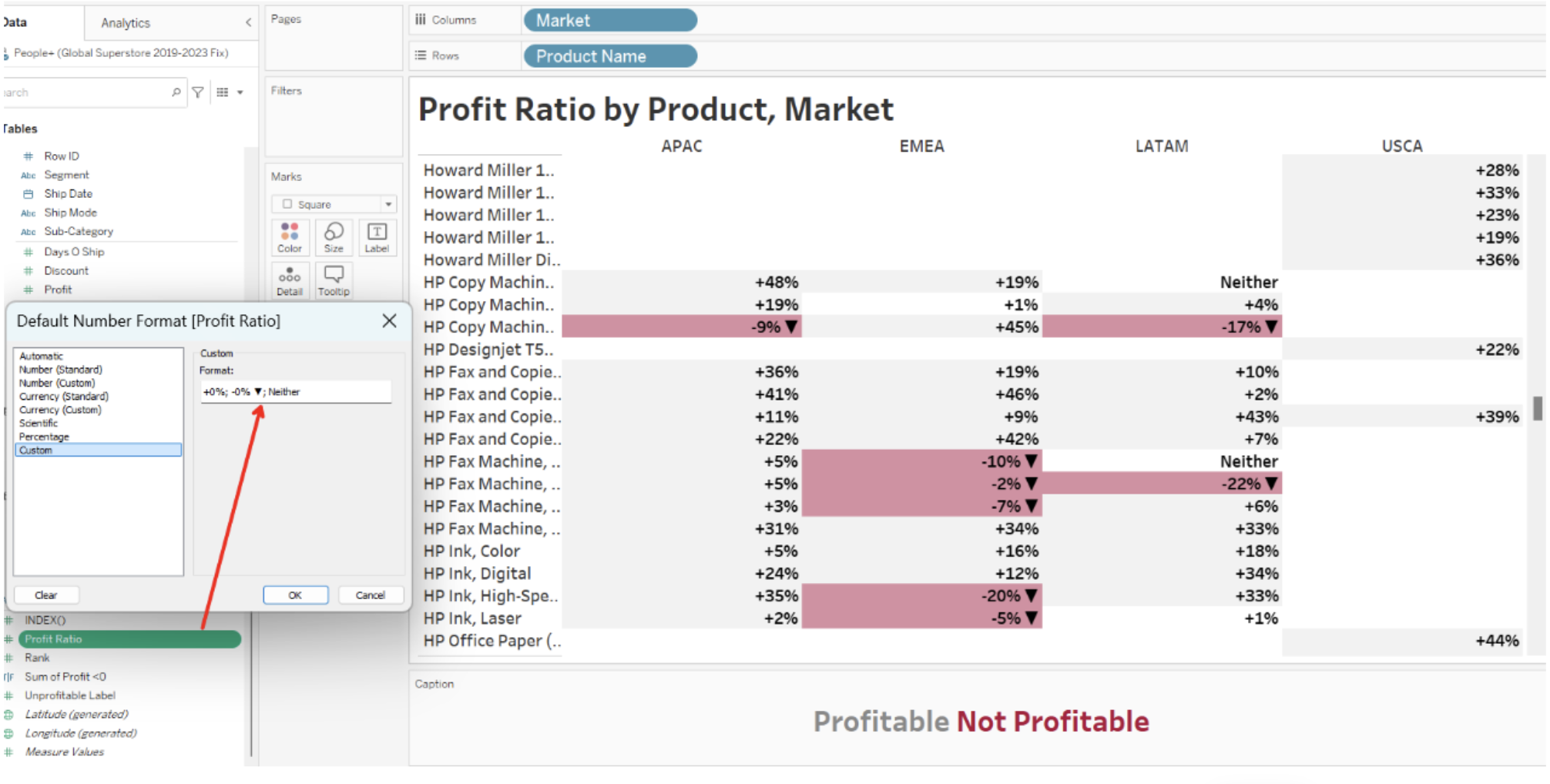Close the Default Number Format dialog
The width and height of the screenshot is (1550, 784).
[389, 321]
